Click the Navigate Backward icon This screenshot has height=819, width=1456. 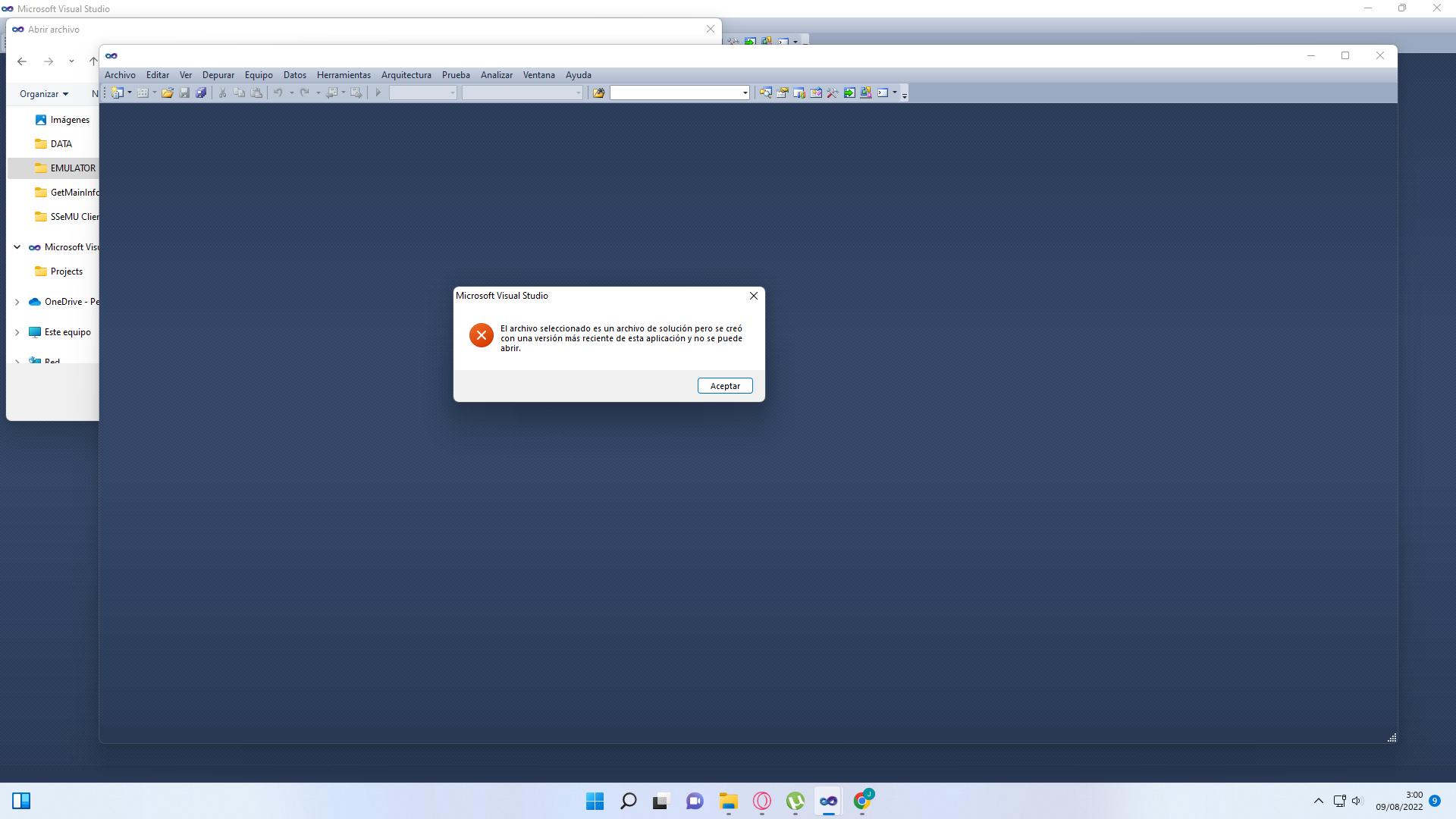[331, 93]
